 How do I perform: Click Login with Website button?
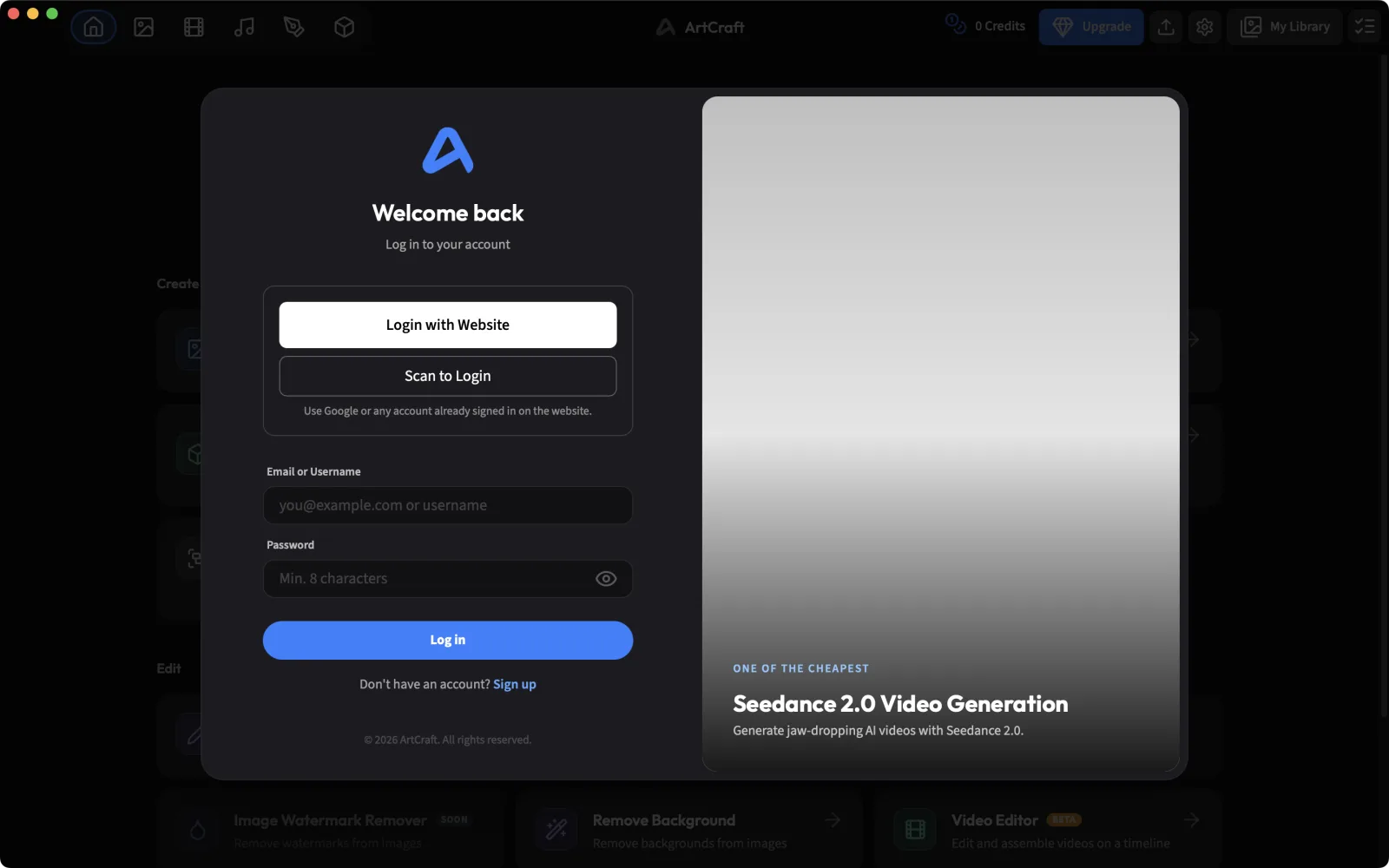pyautogui.click(x=448, y=325)
